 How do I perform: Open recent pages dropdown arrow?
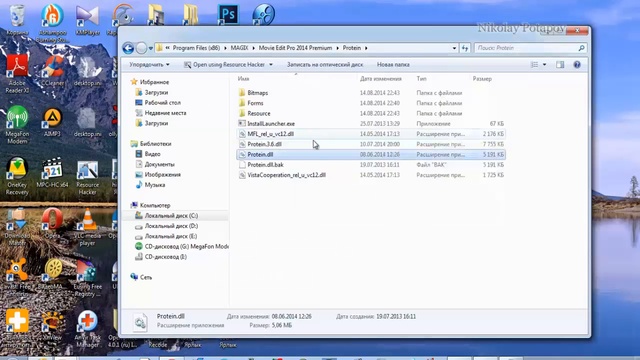tap(151, 48)
